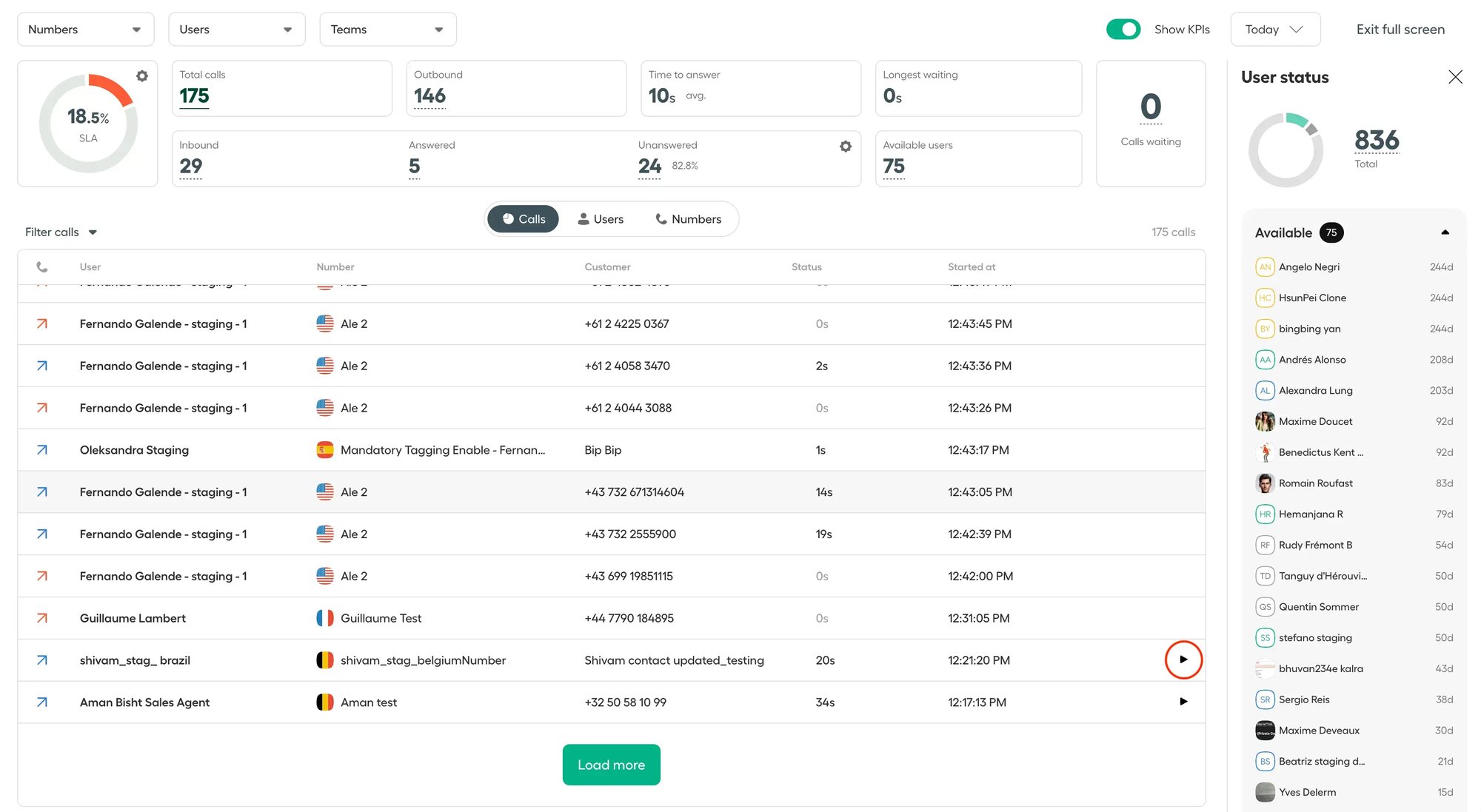Click Maxime Doucet's avatar in the Available list
This screenshot has height=812, width=1481.
1265,420
